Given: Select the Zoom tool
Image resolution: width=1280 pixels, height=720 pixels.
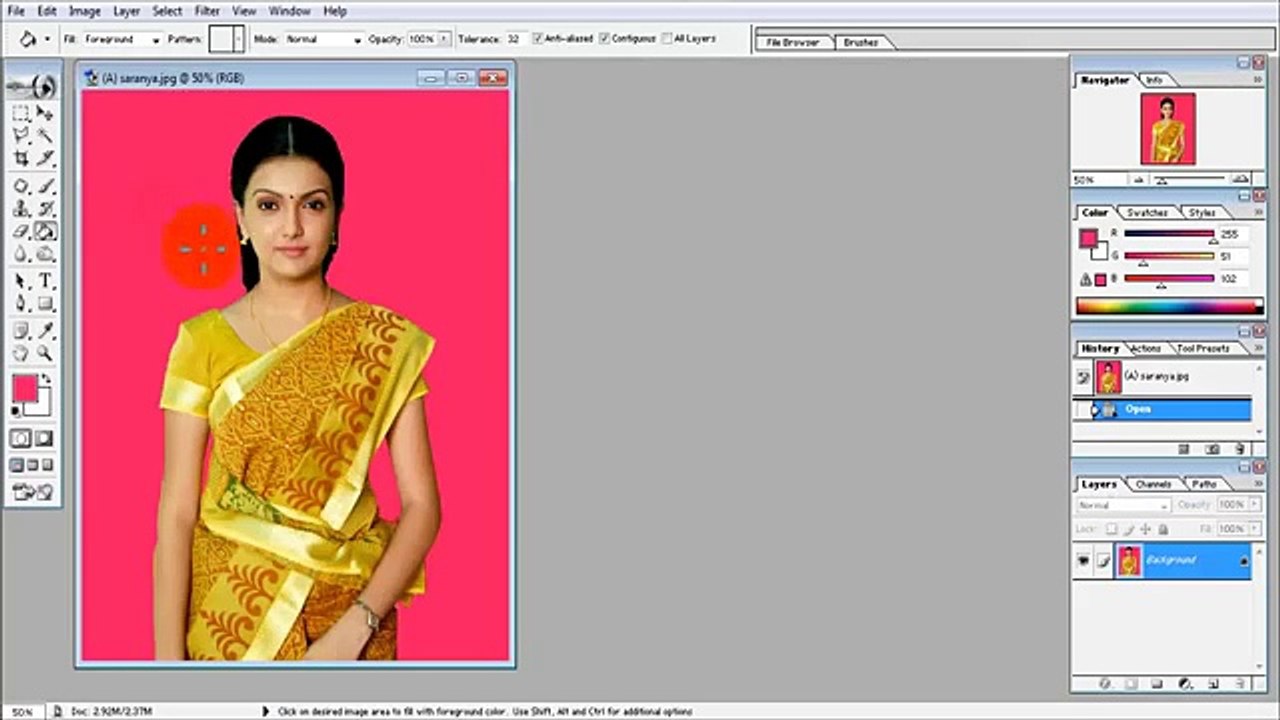Looking at the screenshot, I should (45, 354).
